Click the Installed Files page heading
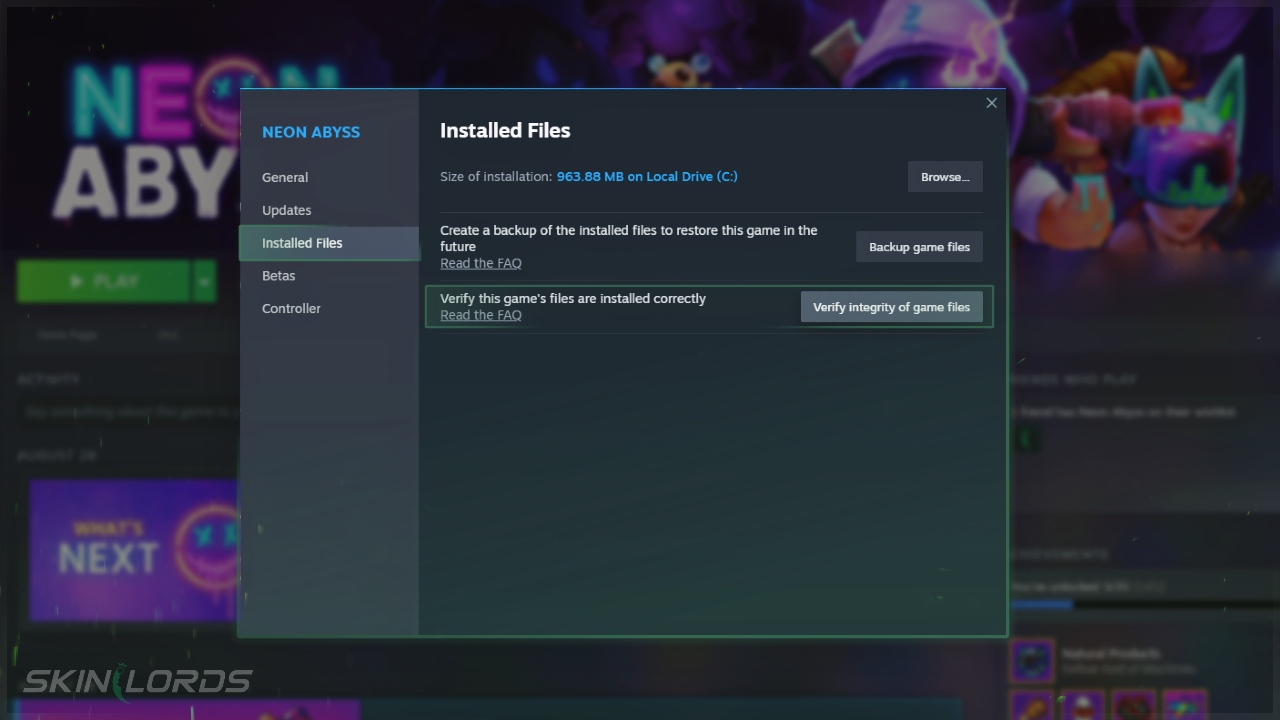Image resolution: width=1280 pixels, height=720 pixels. 505,131
